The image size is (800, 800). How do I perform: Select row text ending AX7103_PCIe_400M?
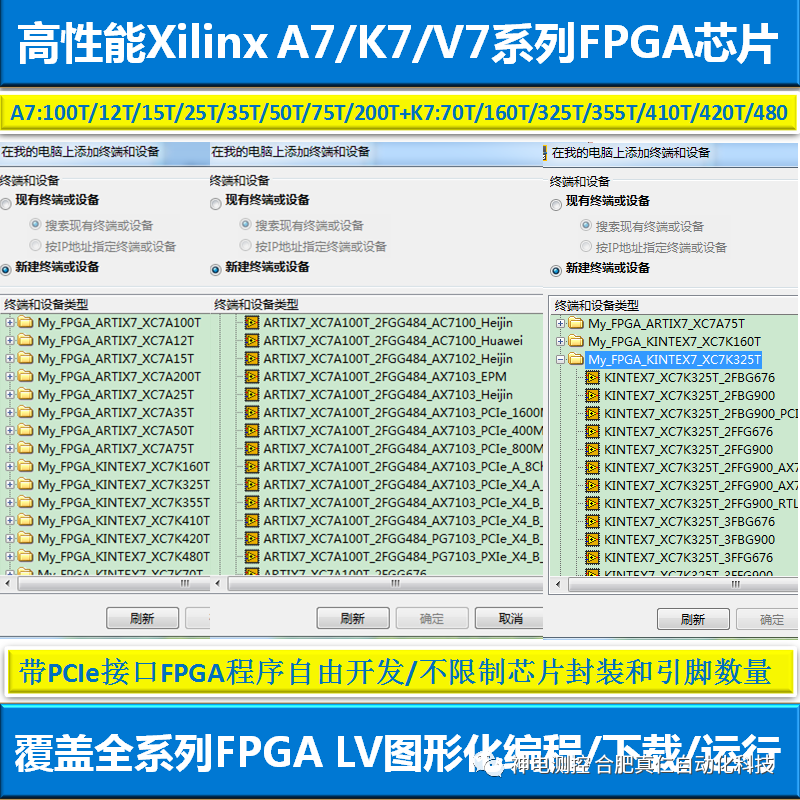[x=403, y=430]
